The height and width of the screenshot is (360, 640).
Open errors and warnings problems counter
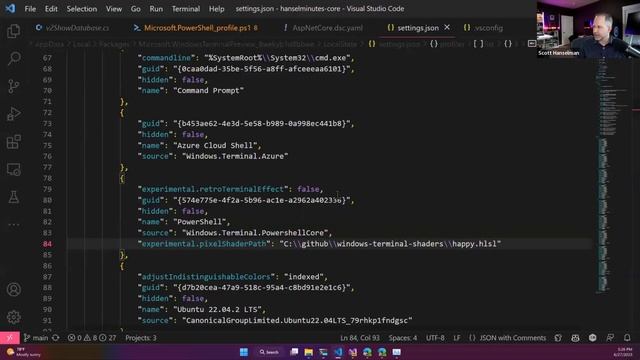click(x=92, y=338)
